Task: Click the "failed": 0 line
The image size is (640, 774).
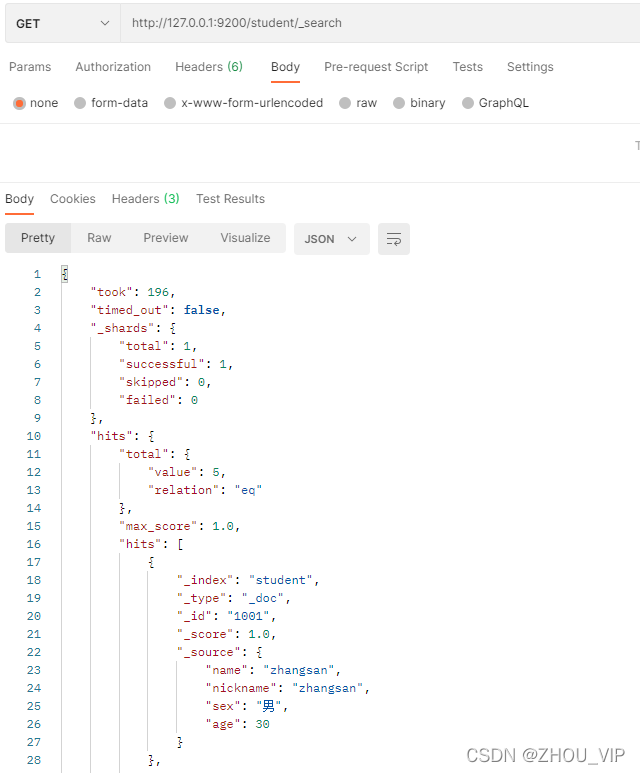Action: point(158,400)
